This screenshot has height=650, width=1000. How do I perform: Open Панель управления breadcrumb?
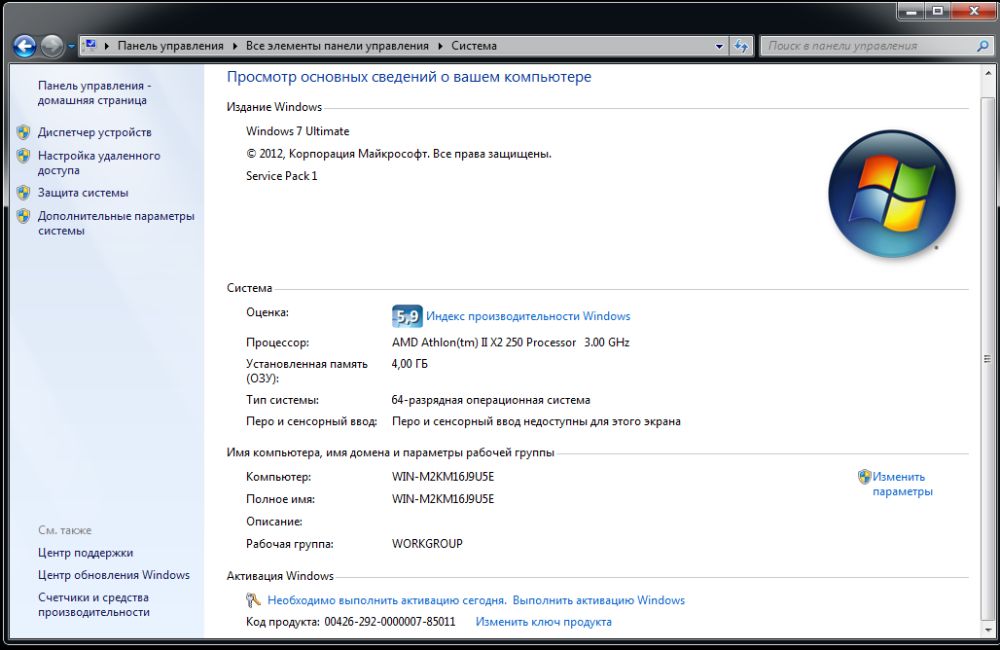coord(170,46)
